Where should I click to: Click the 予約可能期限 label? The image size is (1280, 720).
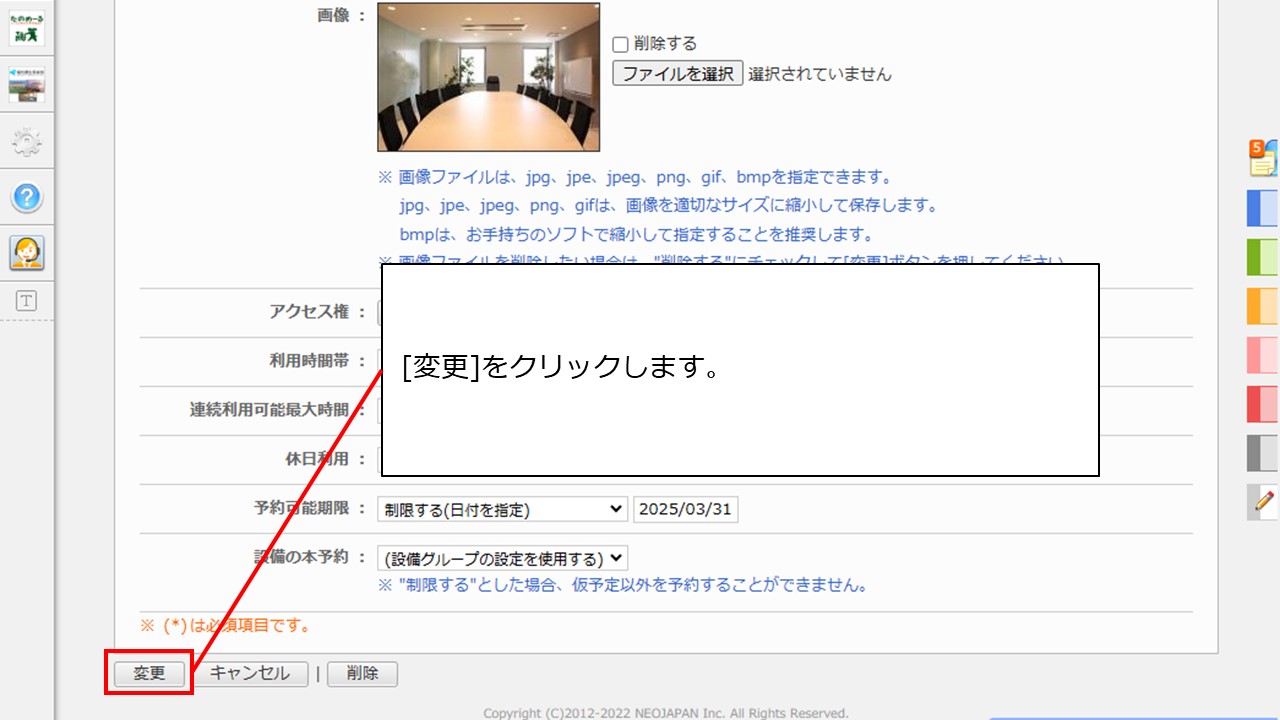coord(301,508)
